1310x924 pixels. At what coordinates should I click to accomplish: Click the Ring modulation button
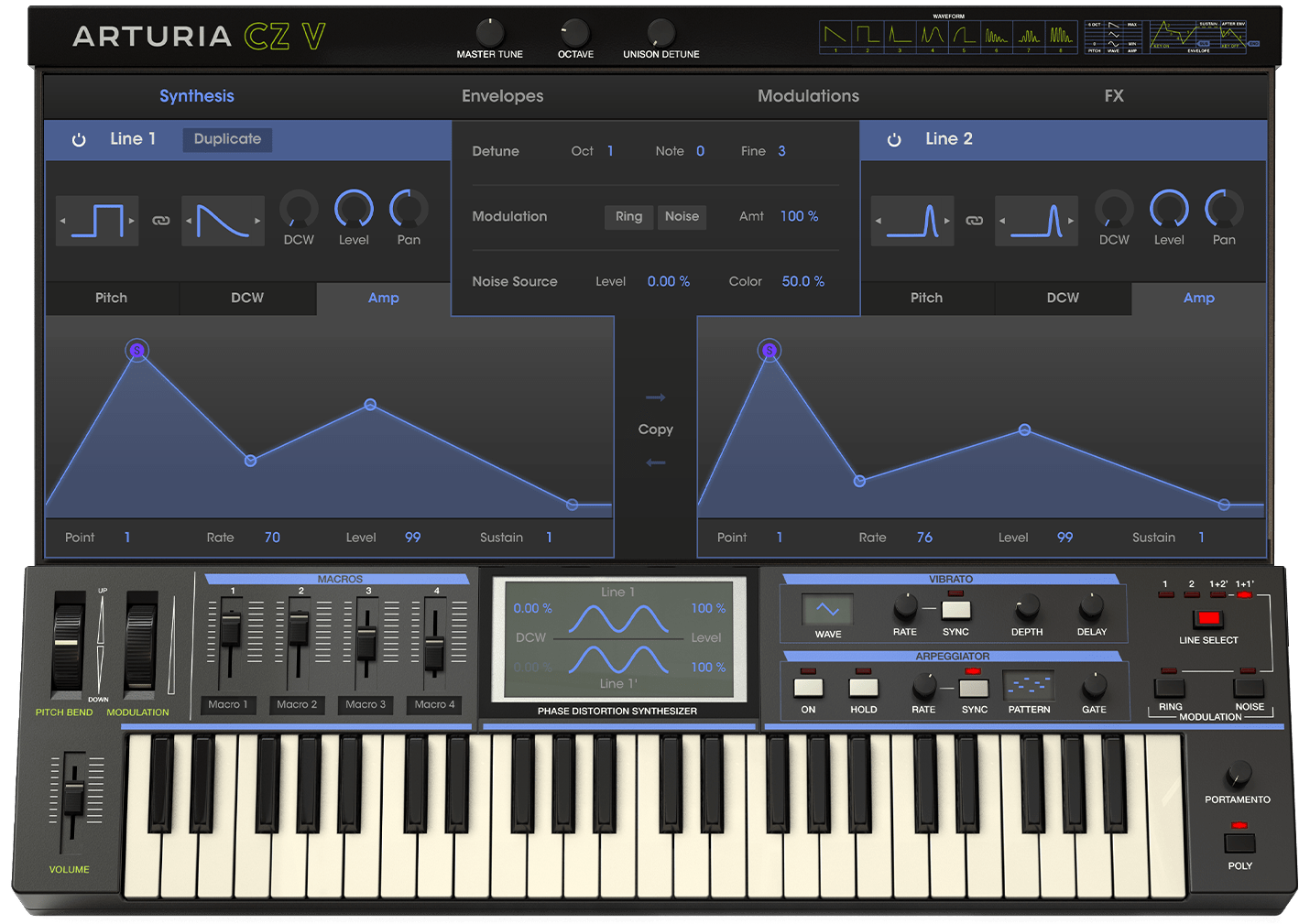628,216
